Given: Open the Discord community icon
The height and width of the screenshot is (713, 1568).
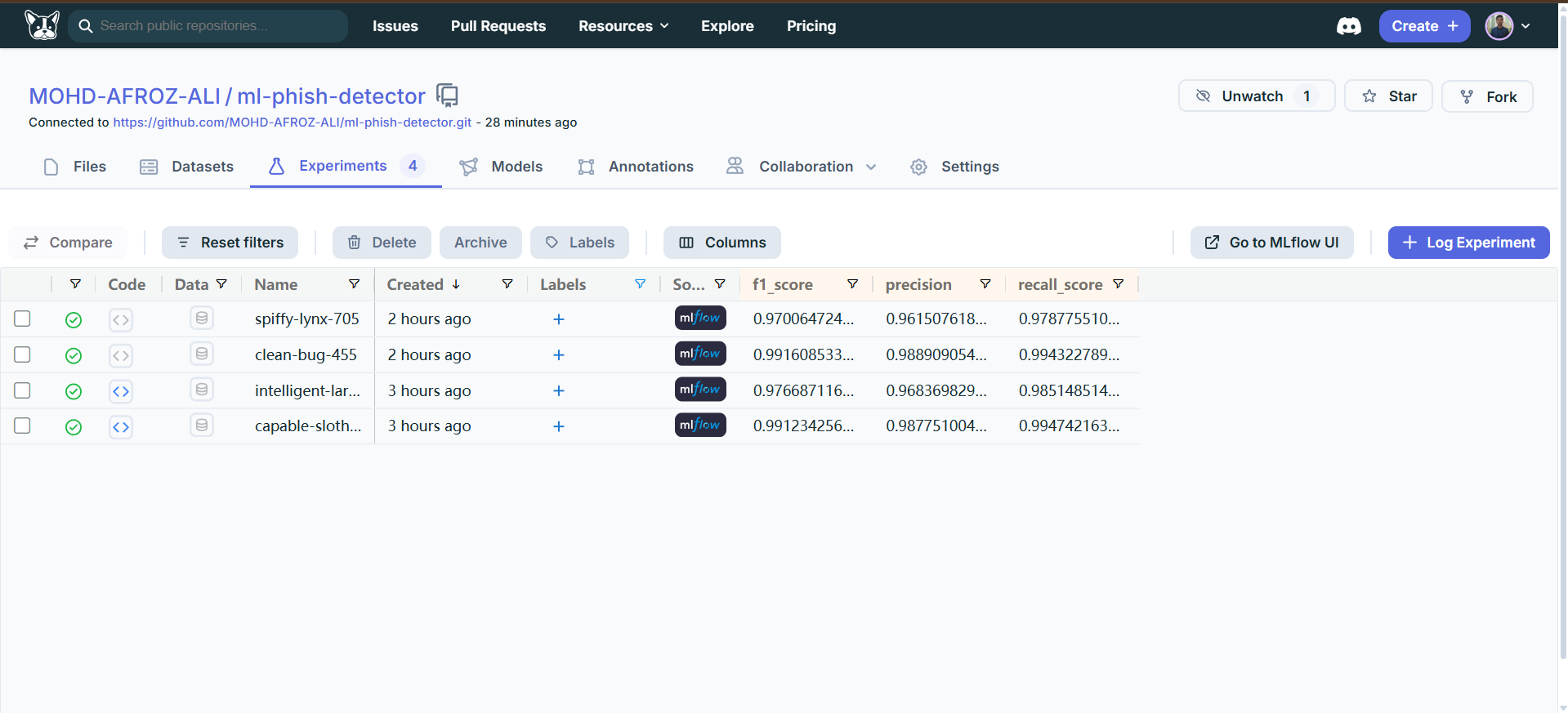Looking at the screenshot, I should (1348, 26).
